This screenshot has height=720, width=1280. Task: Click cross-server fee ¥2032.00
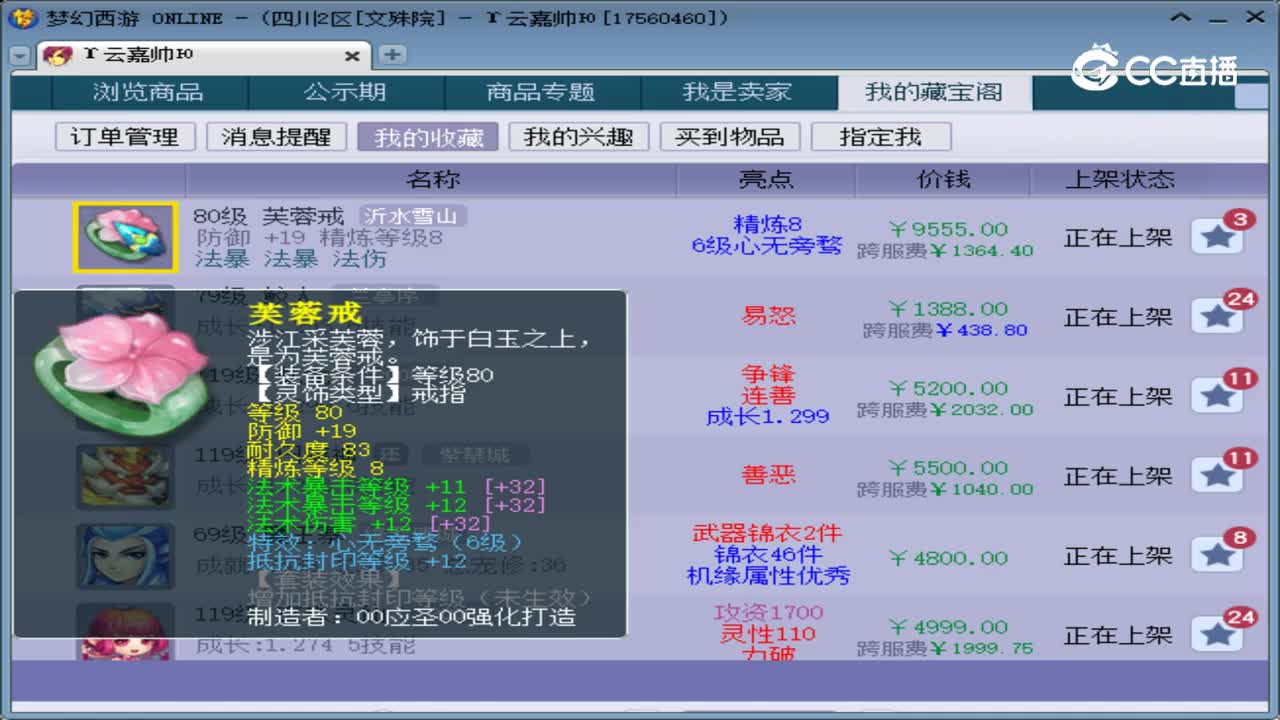pos(945,410)
